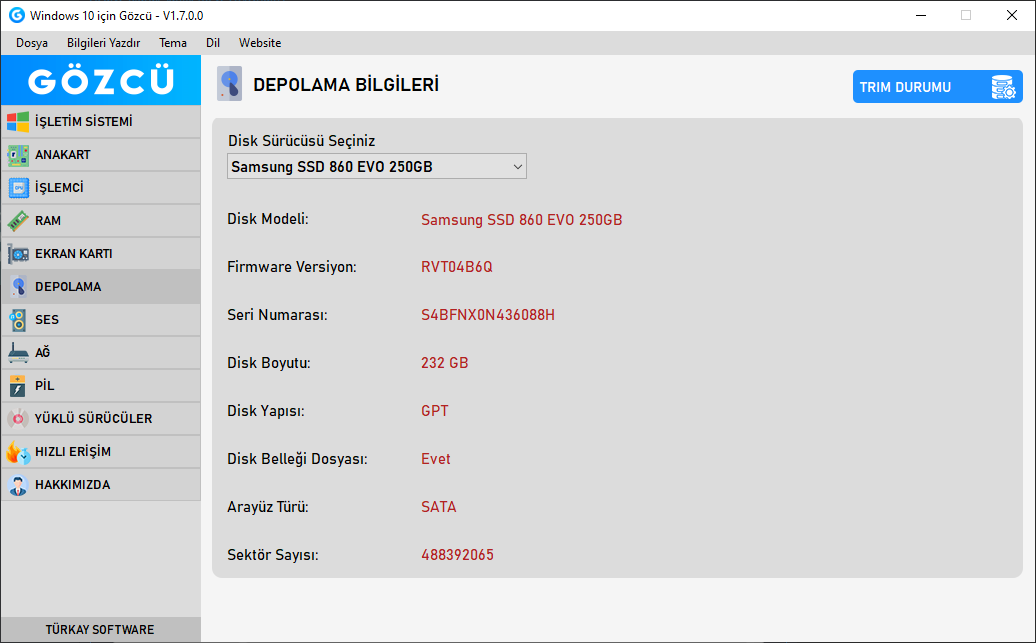Click the hard disk icon beside Depolama
Image resolution: width=1036 pixels, height=643 pixels.
click(x=18, y=287)
